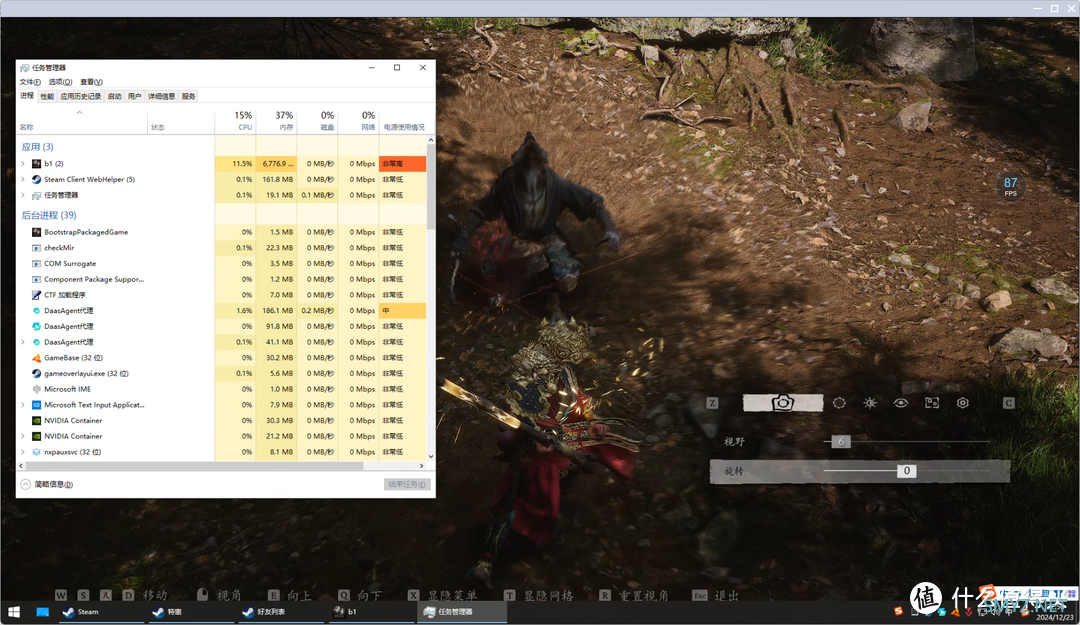
Task: Switch to the 性能 tab
Action: point(47,96)
